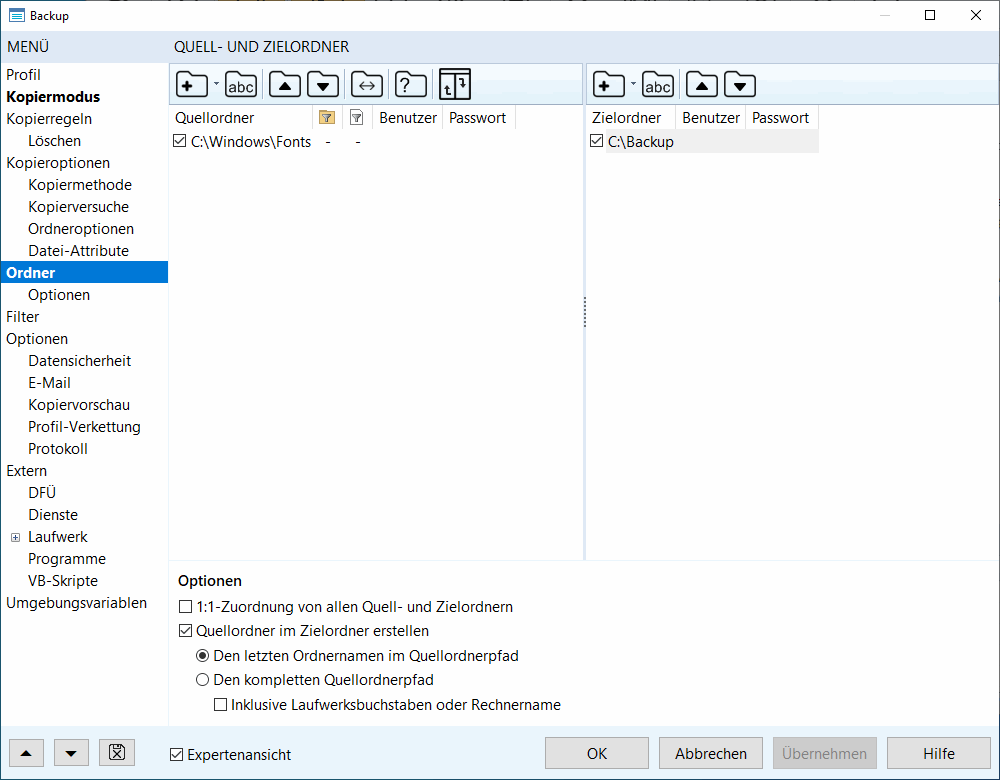Click the add source folder icon
The height and width of the screenshot is (780, 1000).
pos(191,86)
